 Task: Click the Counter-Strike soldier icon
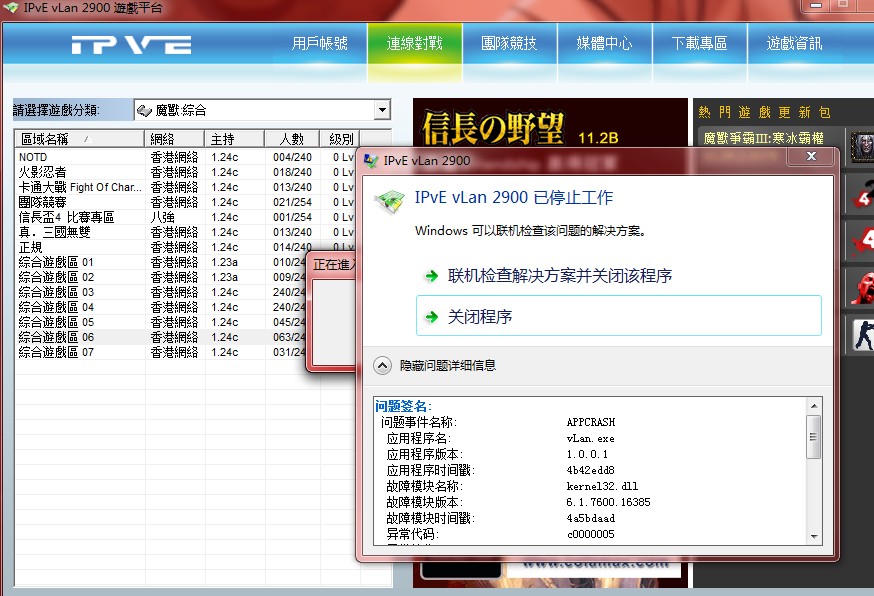(863, 335)
